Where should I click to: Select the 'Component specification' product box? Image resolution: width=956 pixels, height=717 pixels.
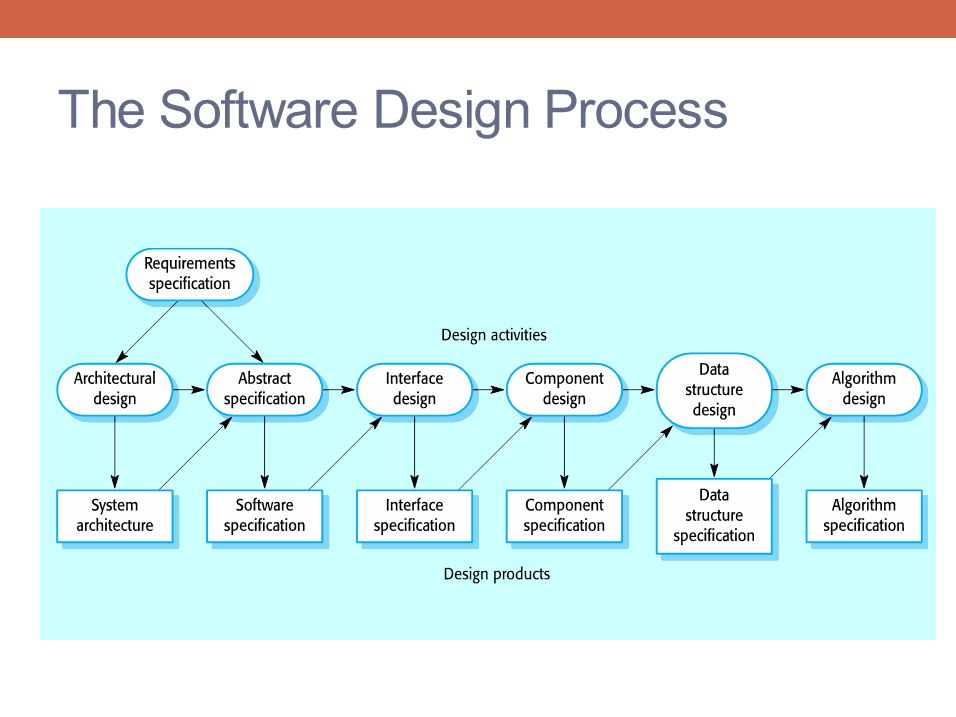(565, 516)
